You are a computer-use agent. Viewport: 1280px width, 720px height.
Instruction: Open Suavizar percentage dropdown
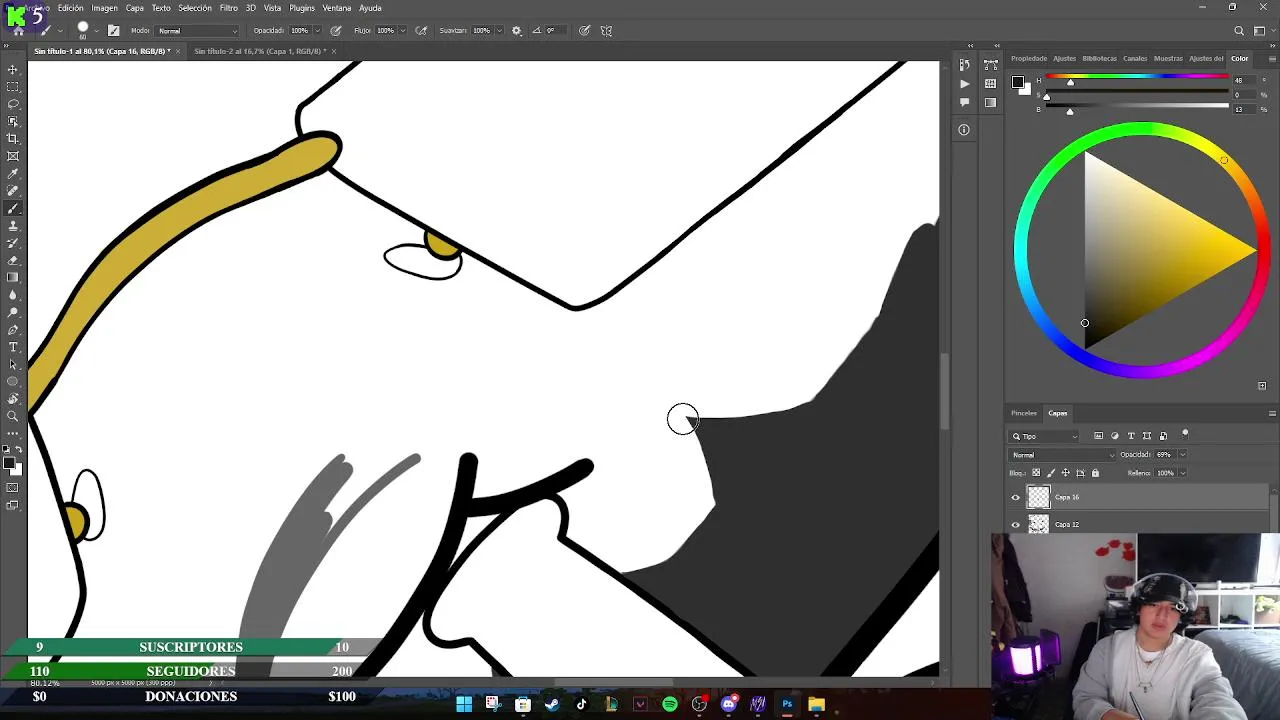click(x=499, y=31)
